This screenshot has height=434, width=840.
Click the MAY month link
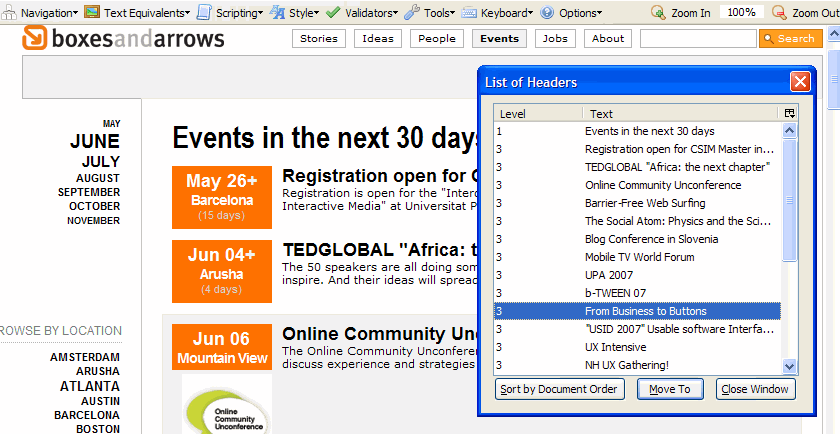(x=111, y=124)
